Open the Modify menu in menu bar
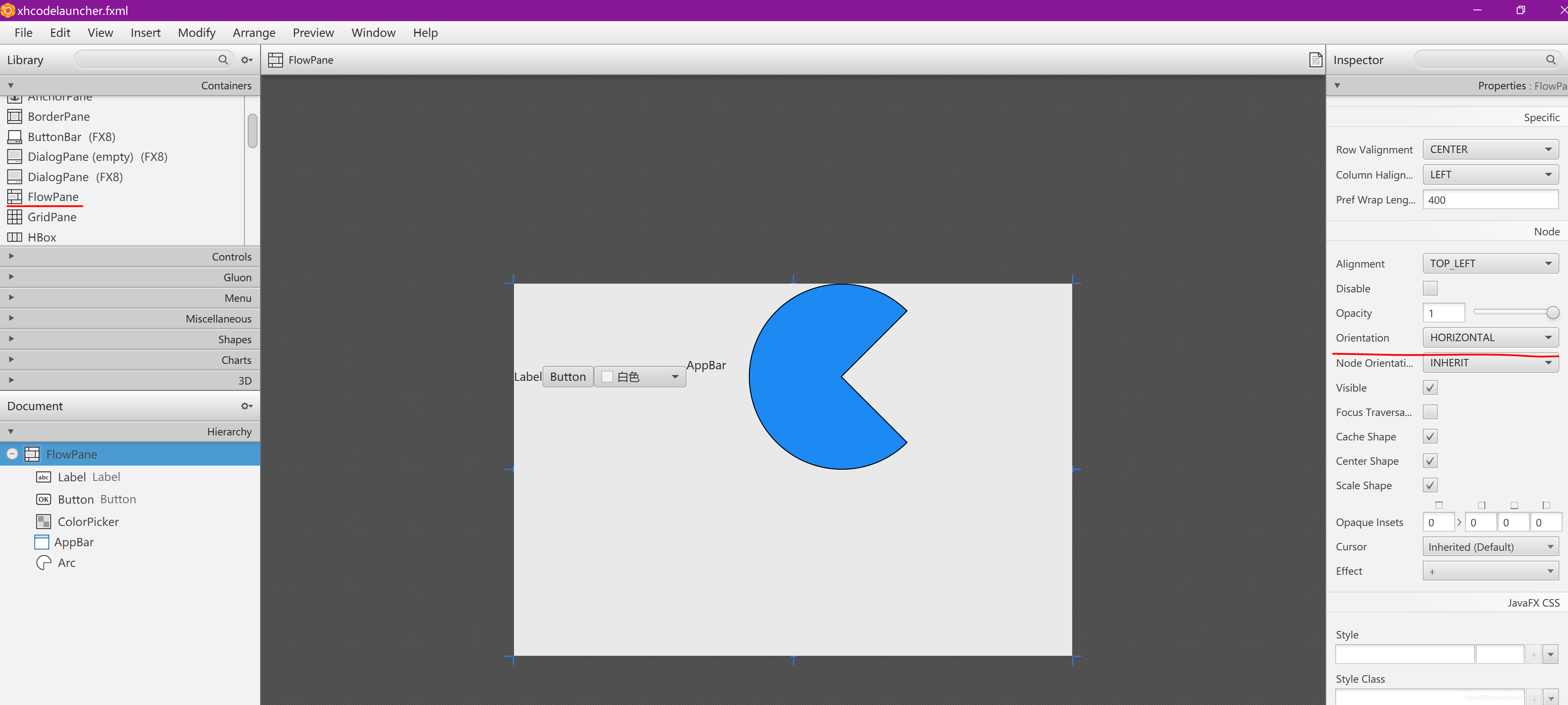 click(x=197, y=32)
